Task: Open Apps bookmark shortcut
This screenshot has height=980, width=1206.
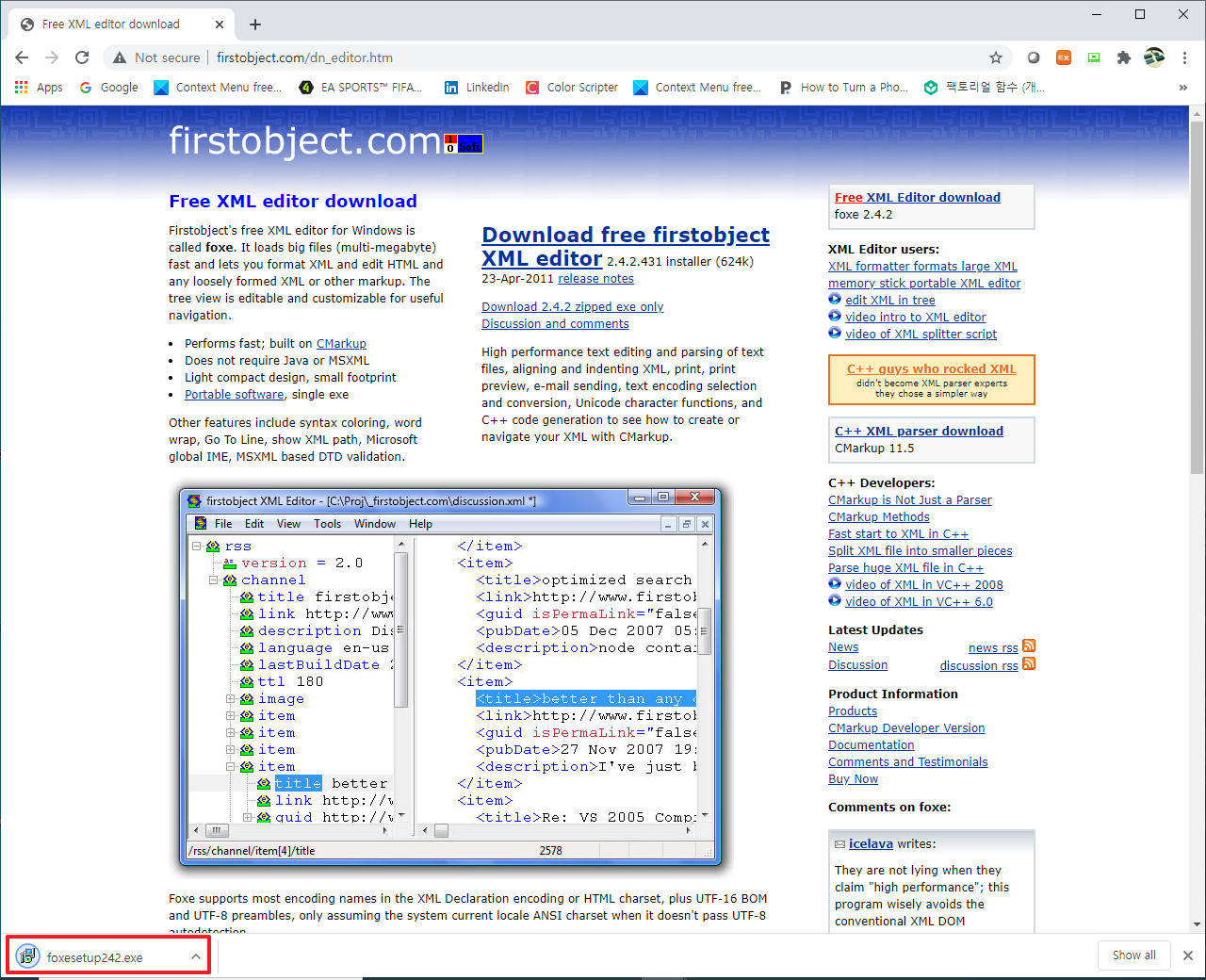Action: click(39, 88)
